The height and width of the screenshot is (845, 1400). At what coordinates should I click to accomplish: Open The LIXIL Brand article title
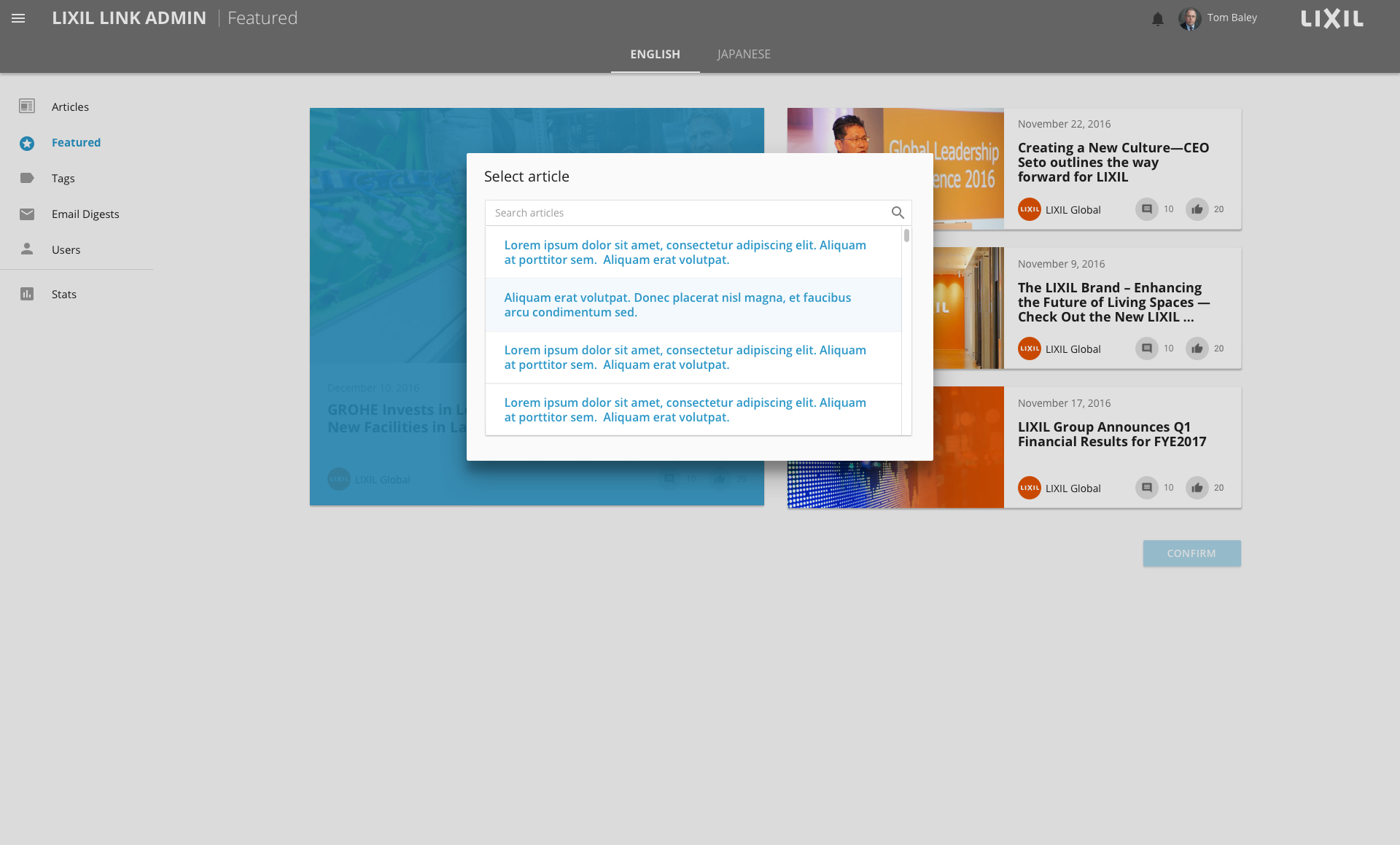point(1113,302)
